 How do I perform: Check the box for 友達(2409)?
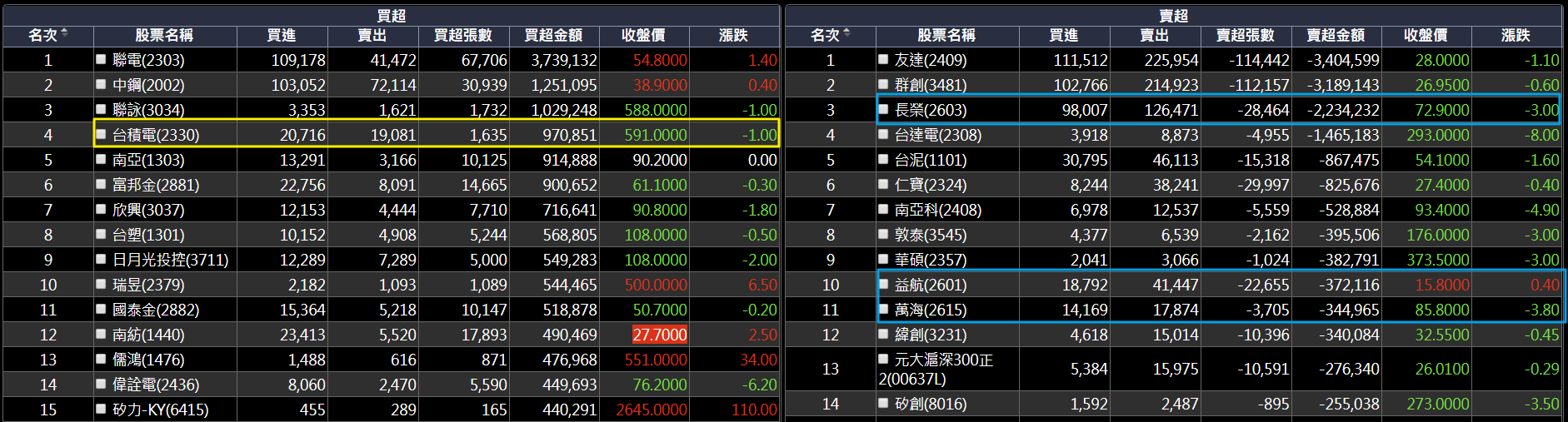coord(883,59)
